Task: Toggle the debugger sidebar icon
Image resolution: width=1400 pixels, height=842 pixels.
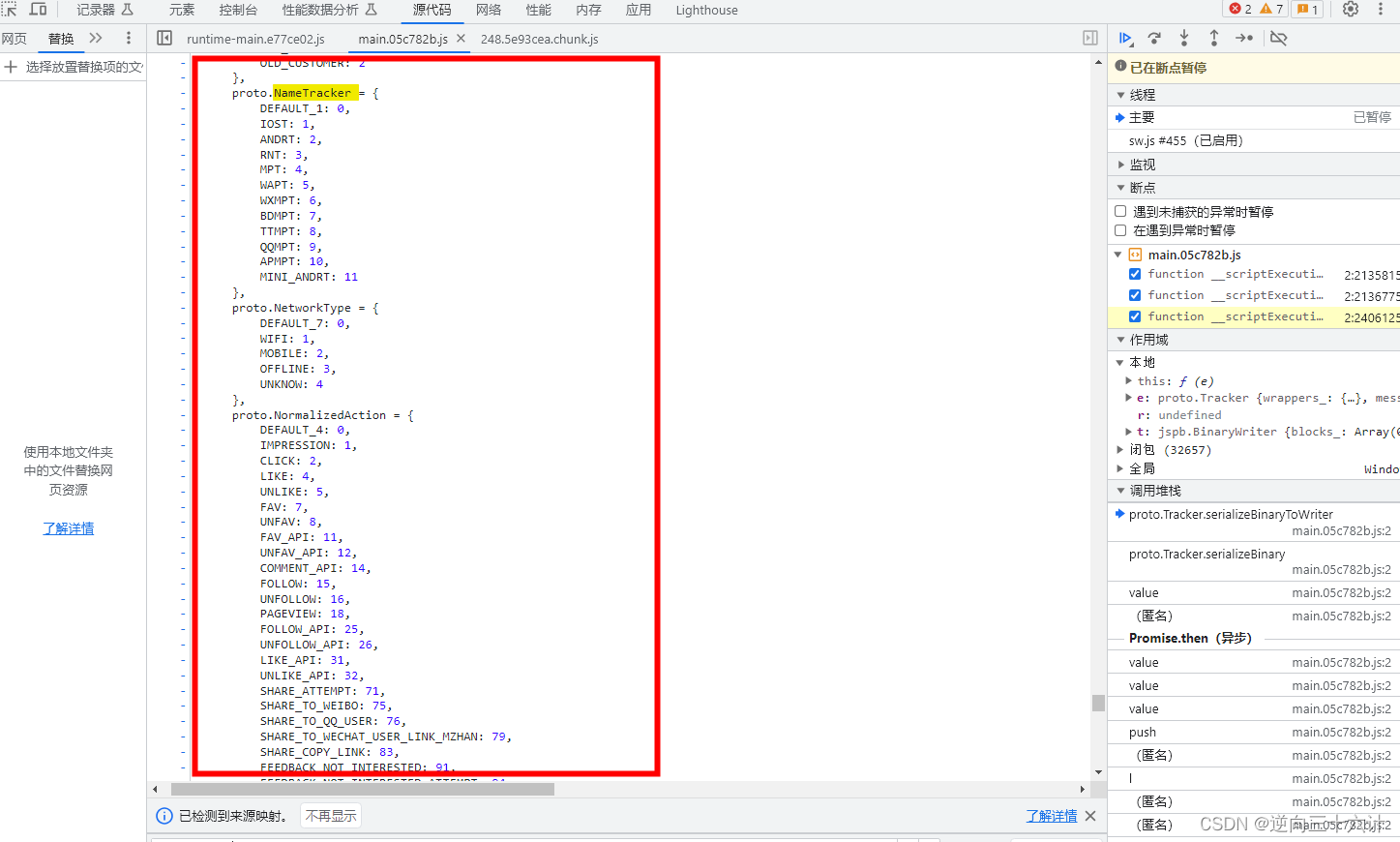Action: click(x=1090, y=38)
